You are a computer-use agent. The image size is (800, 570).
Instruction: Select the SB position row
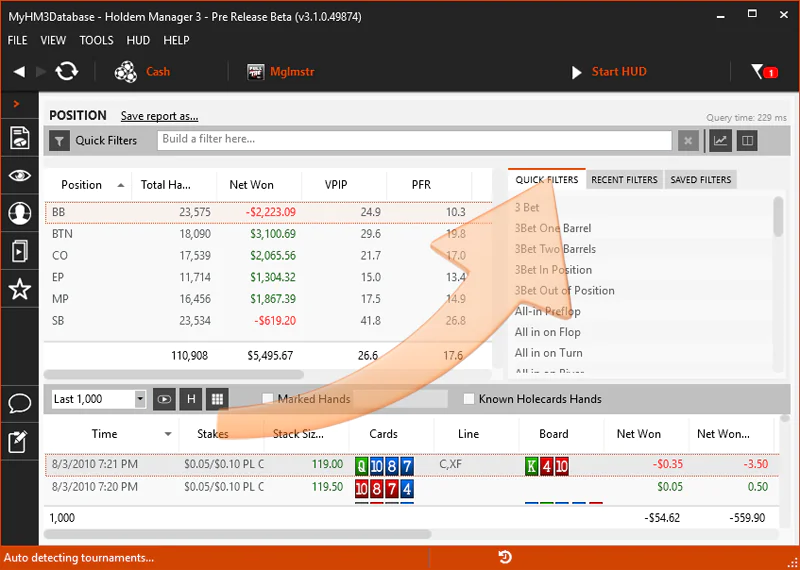[x=268, y=321]
